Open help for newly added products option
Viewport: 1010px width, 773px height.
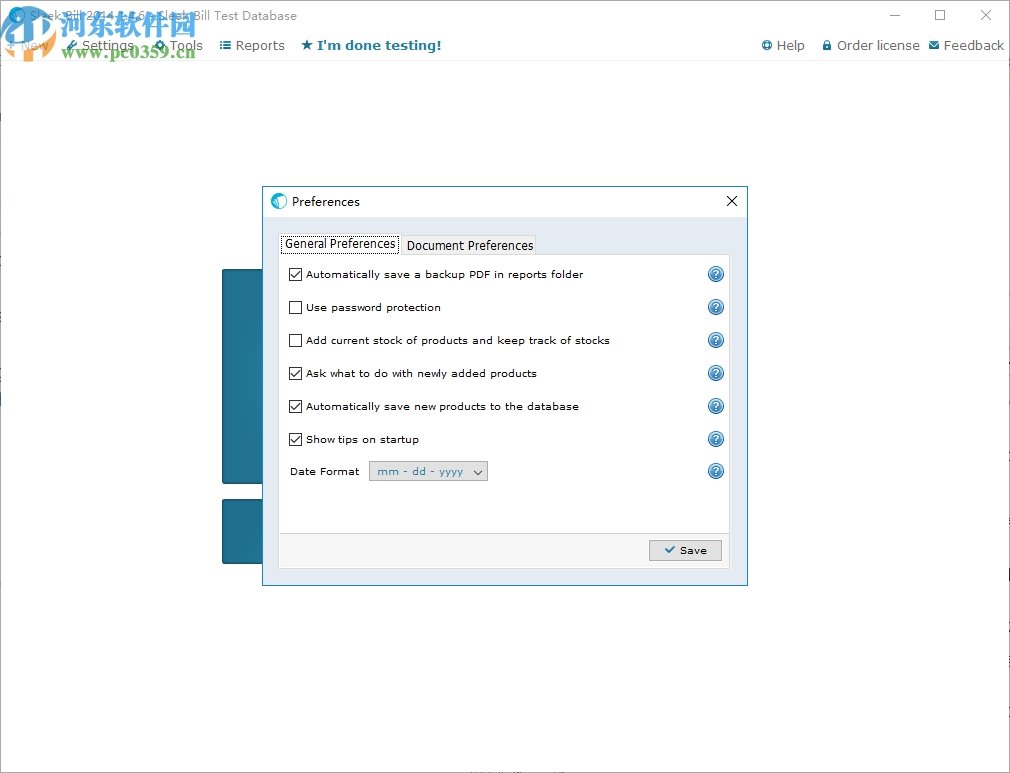pyautogui.click(x=716, y=373)
